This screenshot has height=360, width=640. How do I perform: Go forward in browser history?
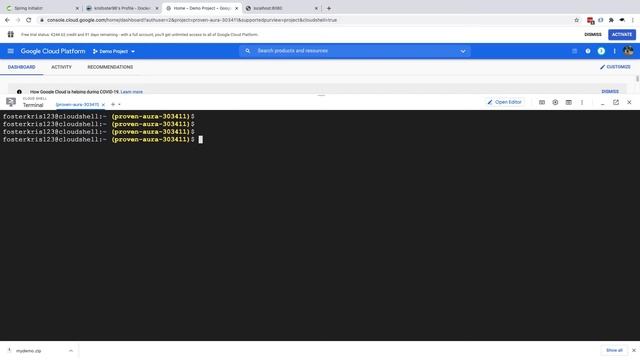coord(18,20)
